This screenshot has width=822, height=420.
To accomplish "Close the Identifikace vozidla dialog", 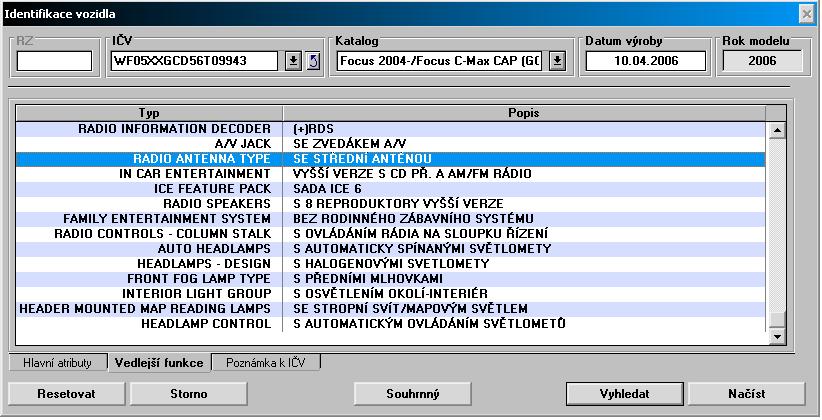I will coord(806,14).
